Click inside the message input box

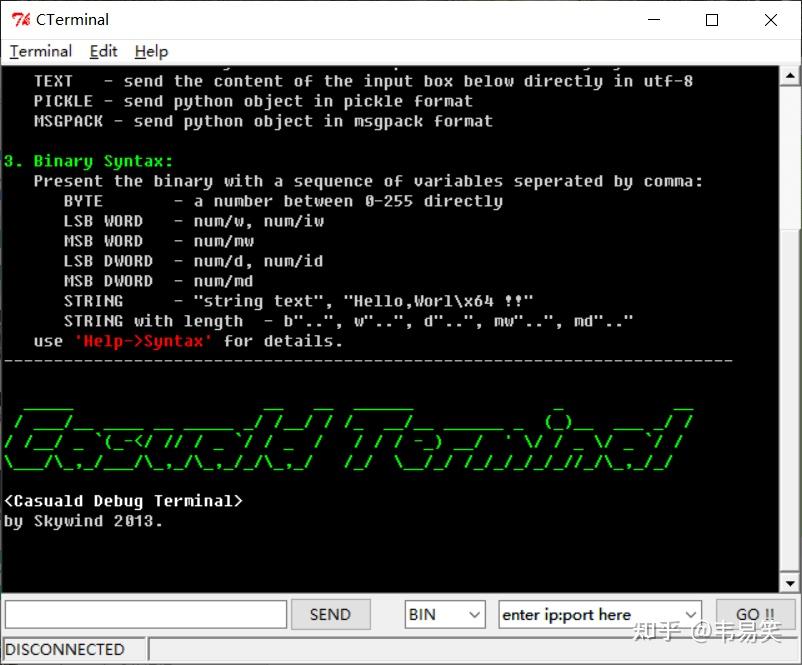(x=145, y=614)
